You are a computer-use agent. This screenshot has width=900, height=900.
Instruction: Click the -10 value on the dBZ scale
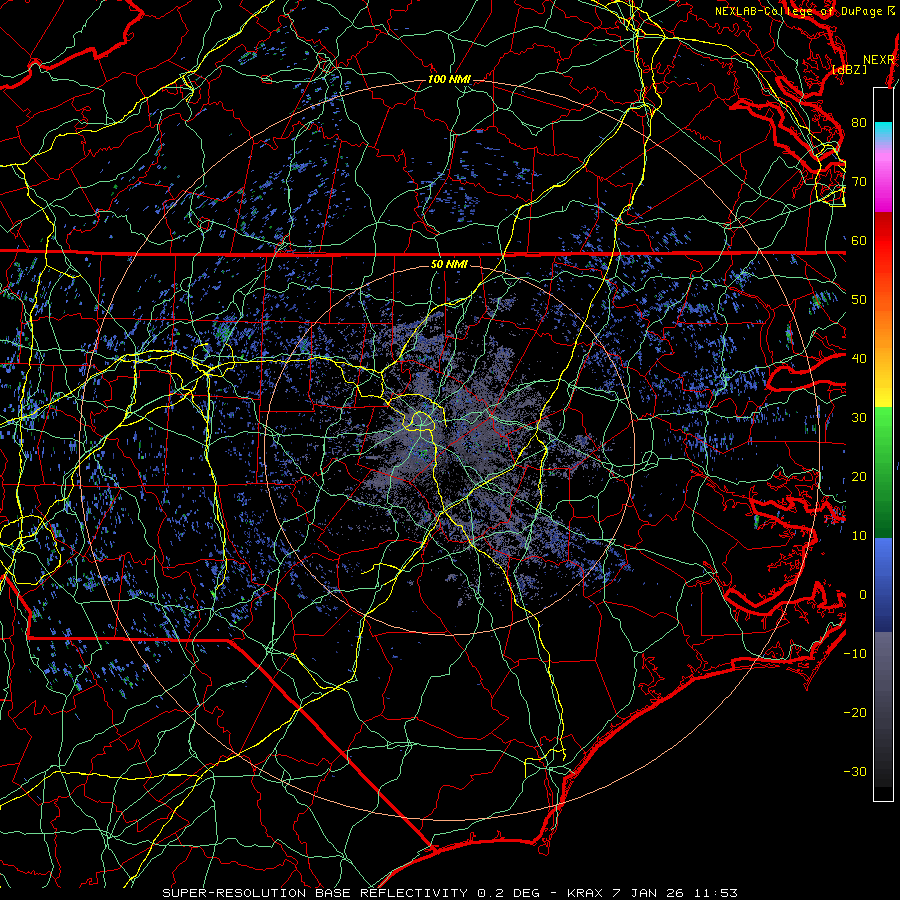855,654
